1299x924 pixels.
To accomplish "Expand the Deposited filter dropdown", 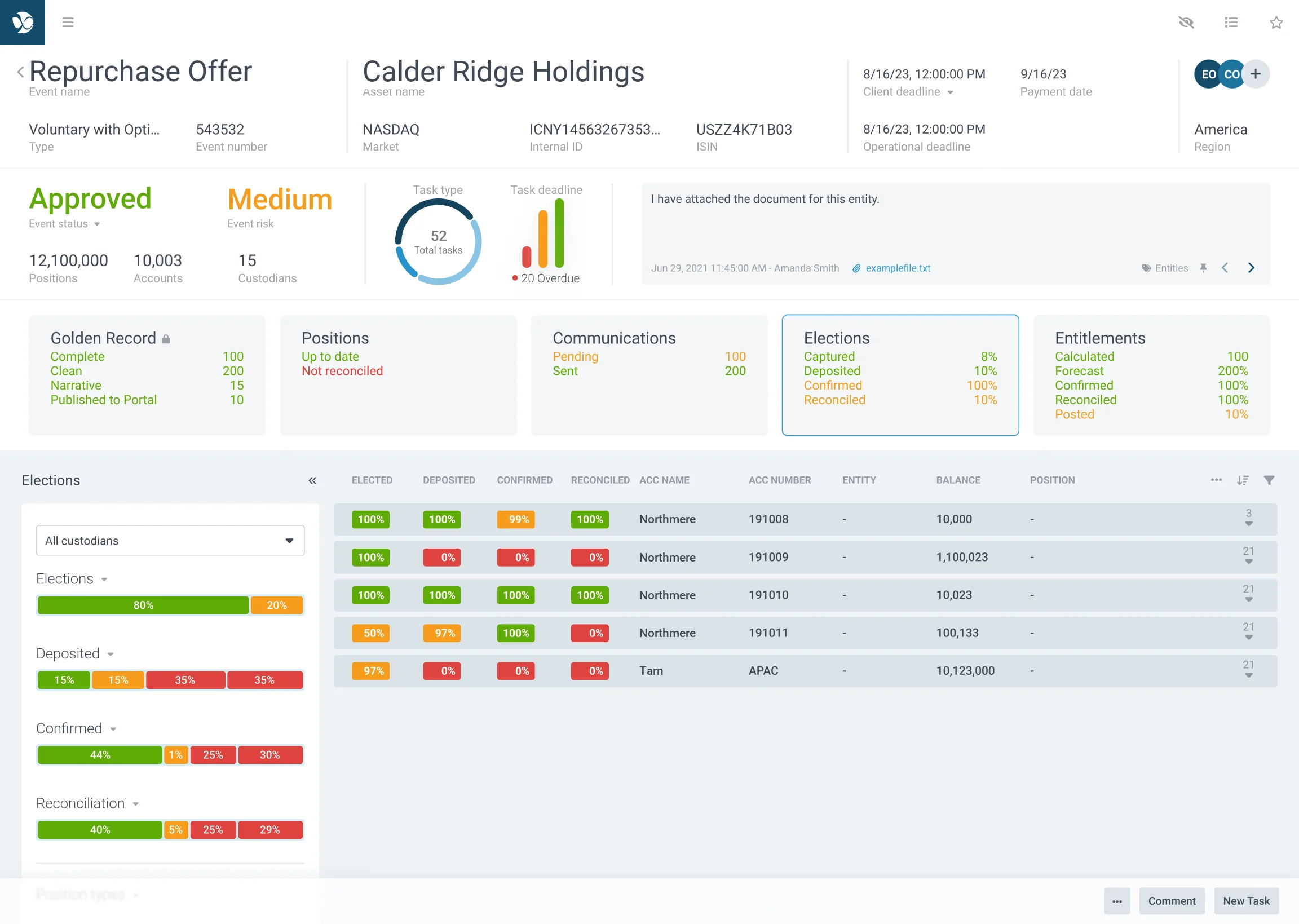I will click(x=111, y=655).
